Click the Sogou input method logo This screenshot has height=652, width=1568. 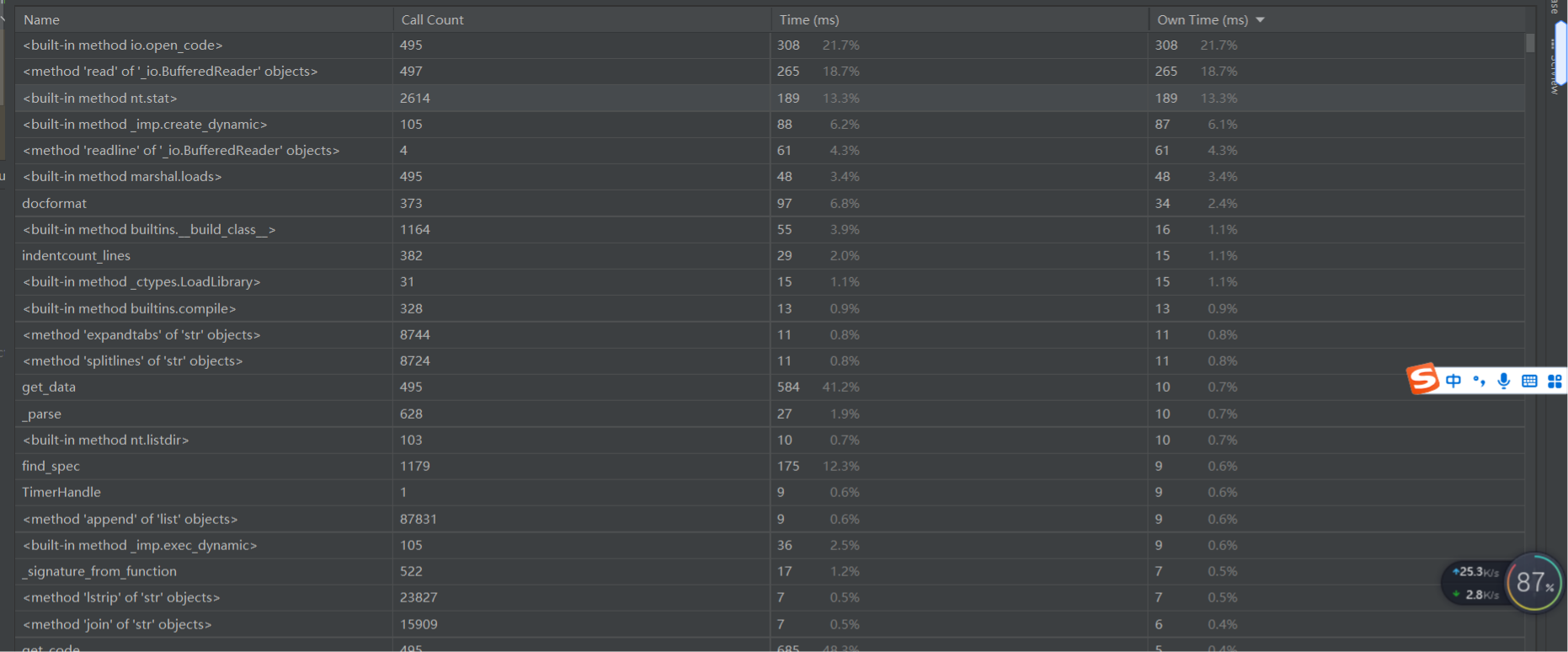pos(1423,379)
